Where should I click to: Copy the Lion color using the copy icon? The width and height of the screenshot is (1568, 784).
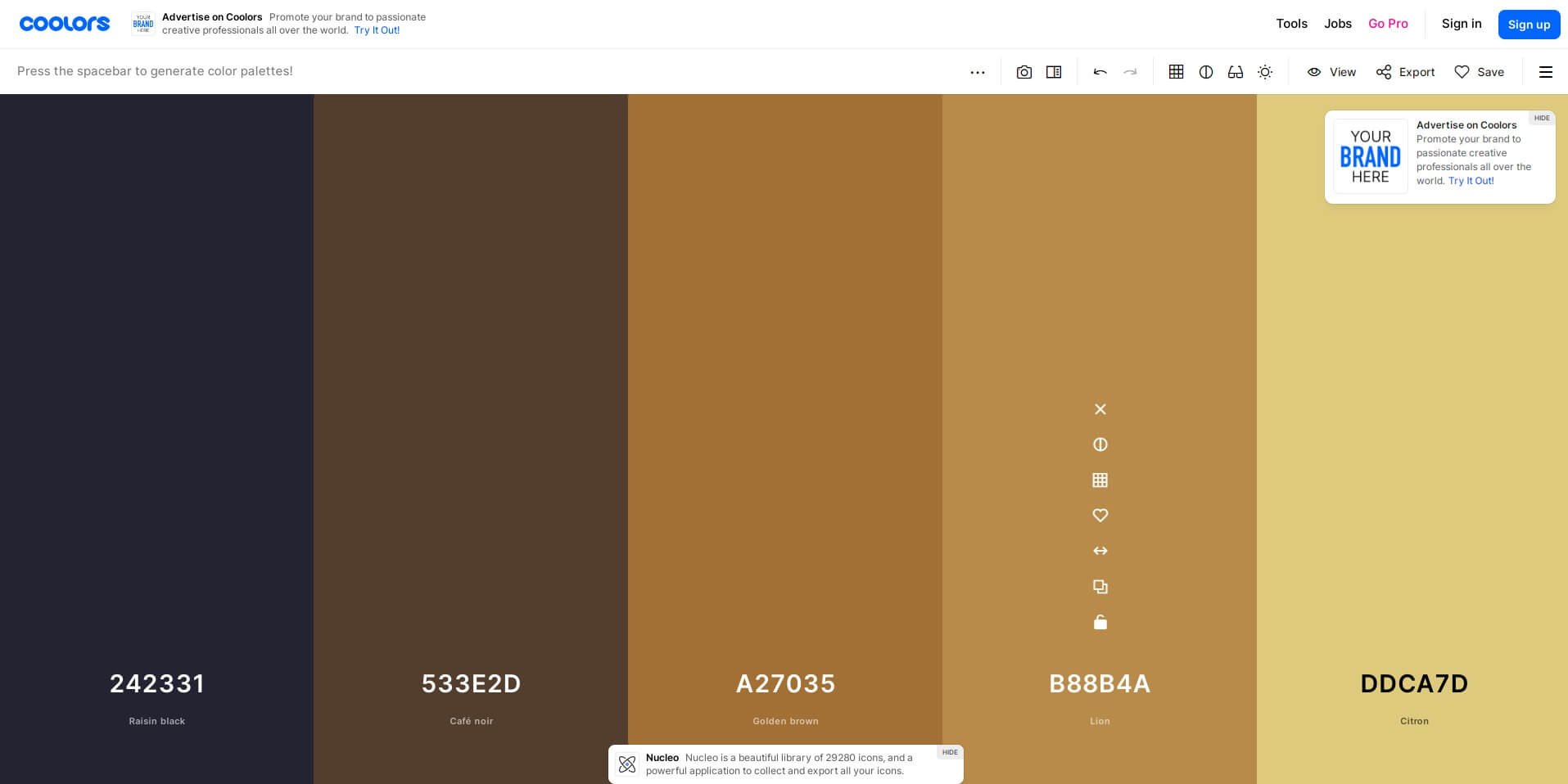1100,587
